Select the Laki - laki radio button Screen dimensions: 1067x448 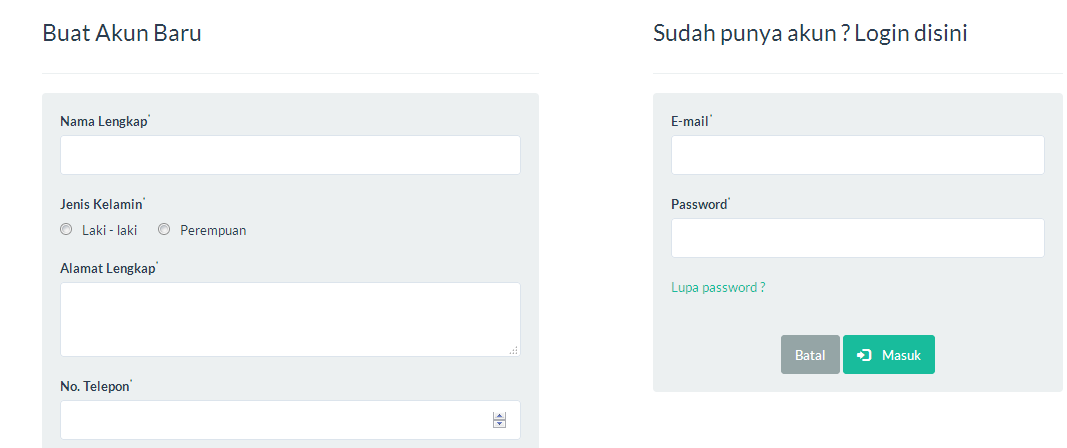[66, 229]
